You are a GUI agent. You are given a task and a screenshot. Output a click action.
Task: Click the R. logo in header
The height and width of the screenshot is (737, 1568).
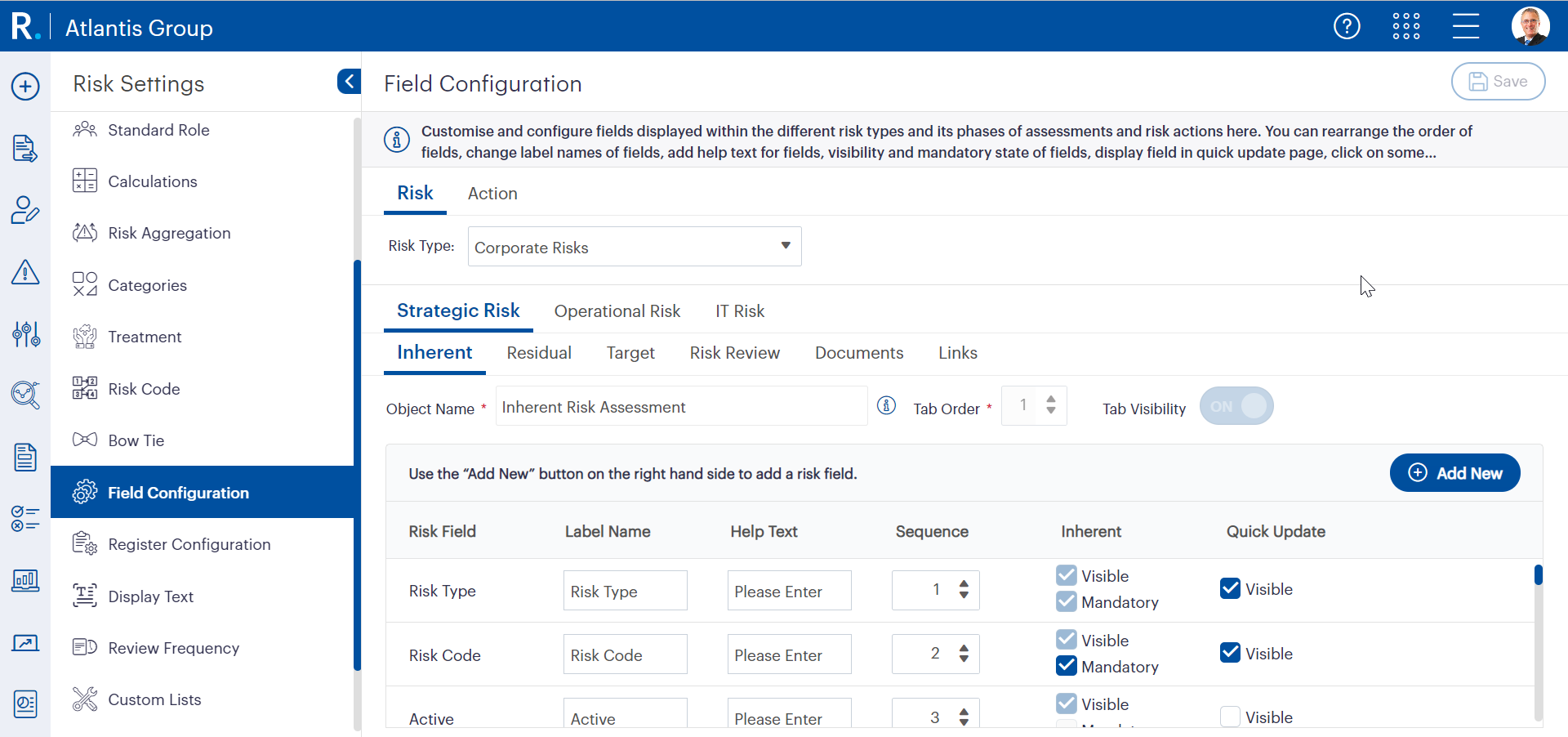pyautogui.click(x=25, y=26)
